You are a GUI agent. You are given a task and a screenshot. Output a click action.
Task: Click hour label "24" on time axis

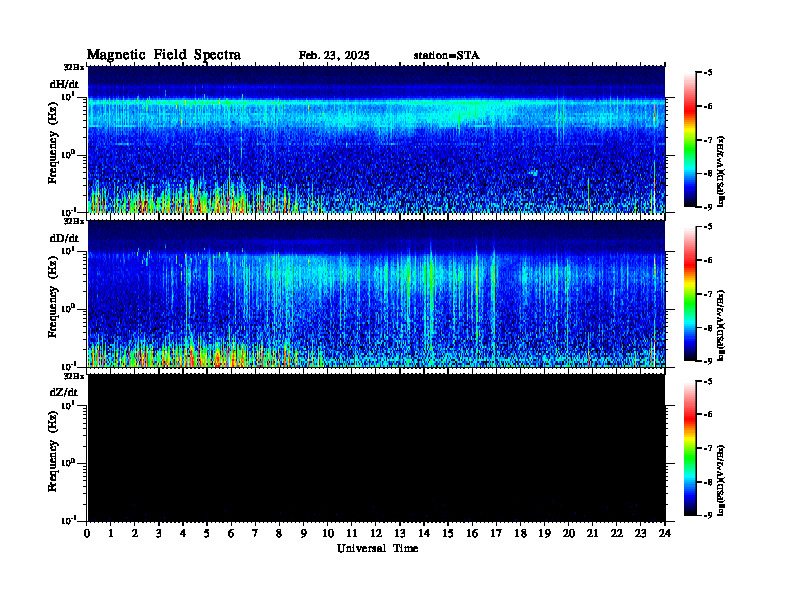(x=665, y=533)
